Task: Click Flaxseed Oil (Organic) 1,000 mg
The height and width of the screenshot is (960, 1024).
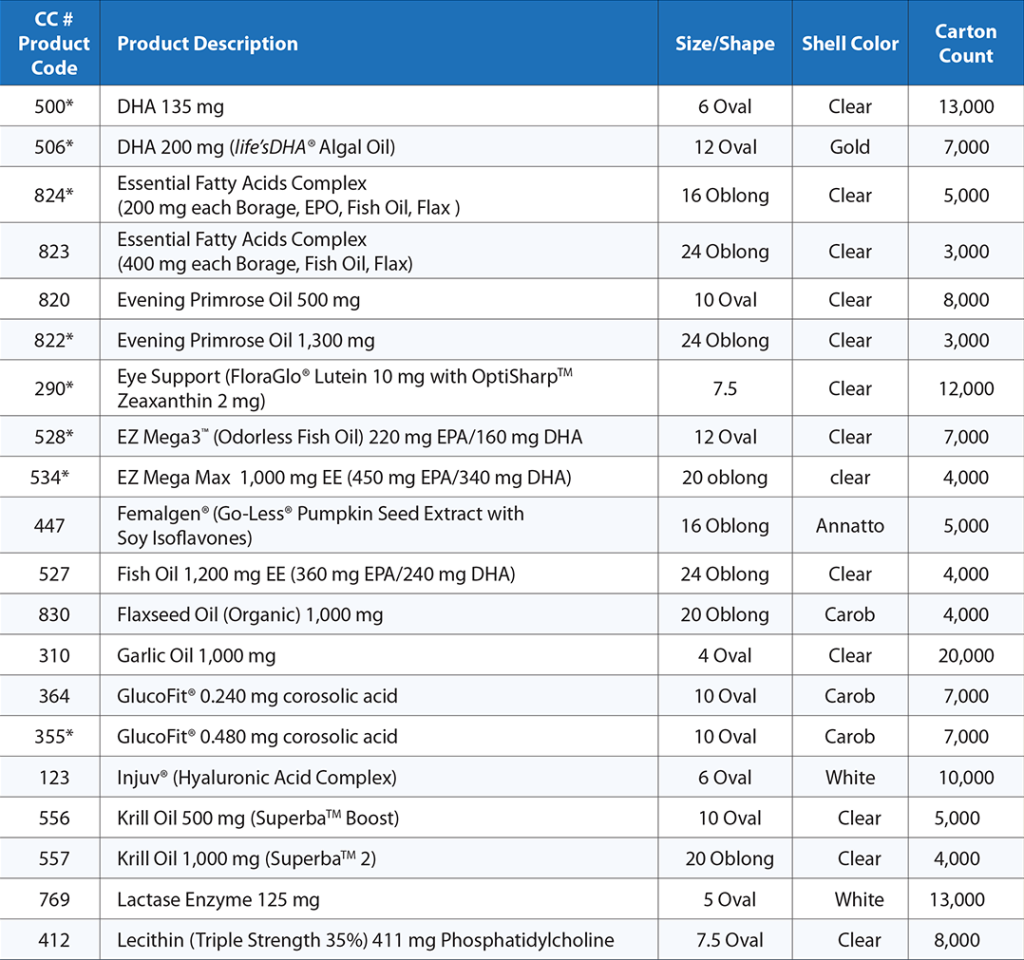Action: 250,615
